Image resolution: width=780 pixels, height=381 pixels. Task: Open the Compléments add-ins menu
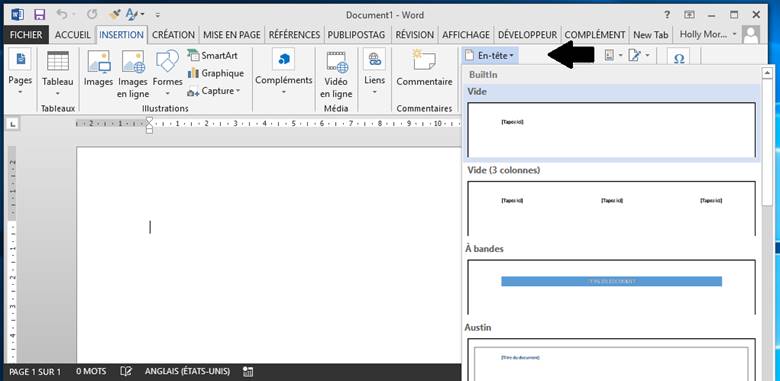pos(284,73)
